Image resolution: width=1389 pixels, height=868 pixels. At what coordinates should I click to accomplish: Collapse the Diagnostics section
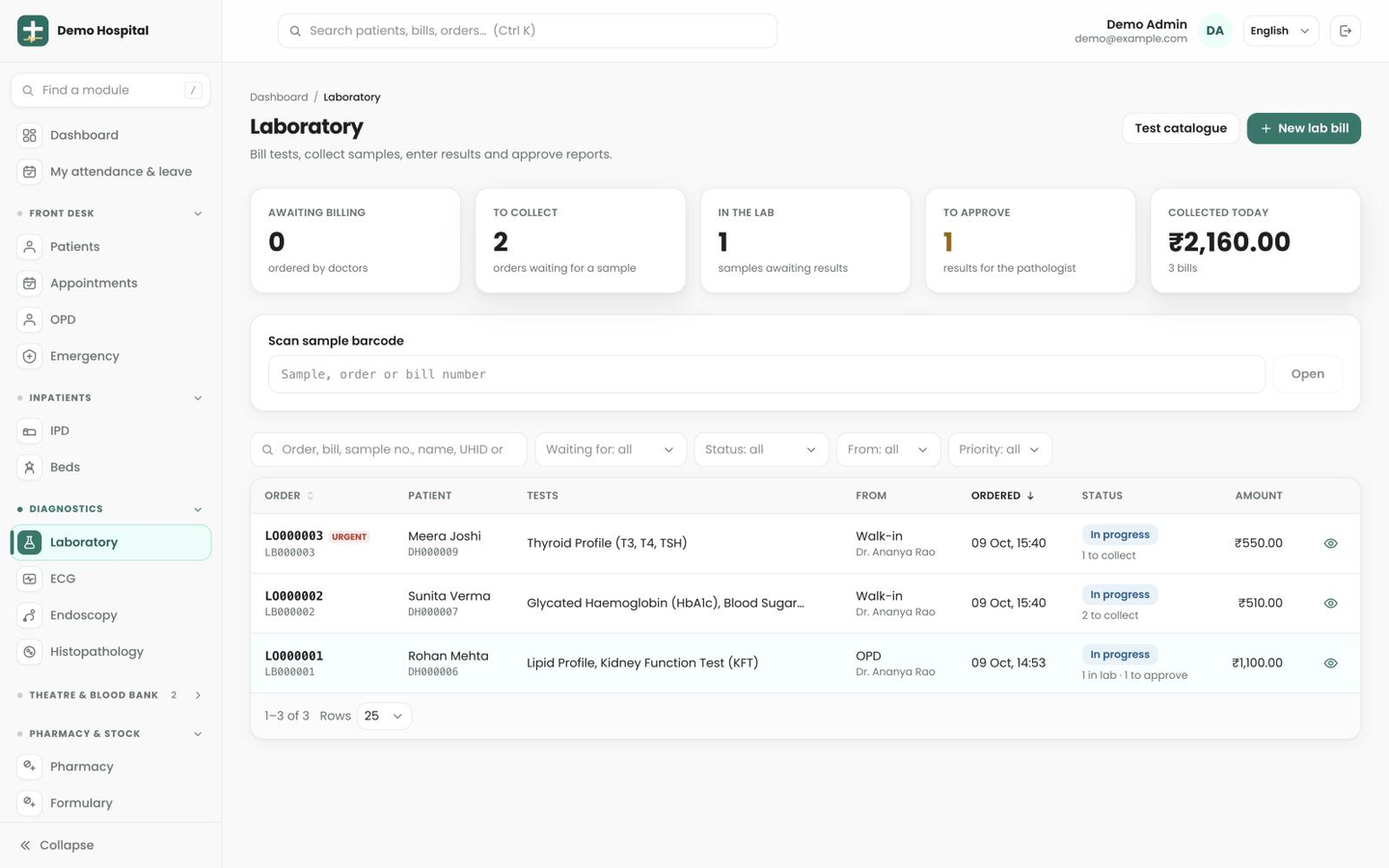tap(111, 509)
